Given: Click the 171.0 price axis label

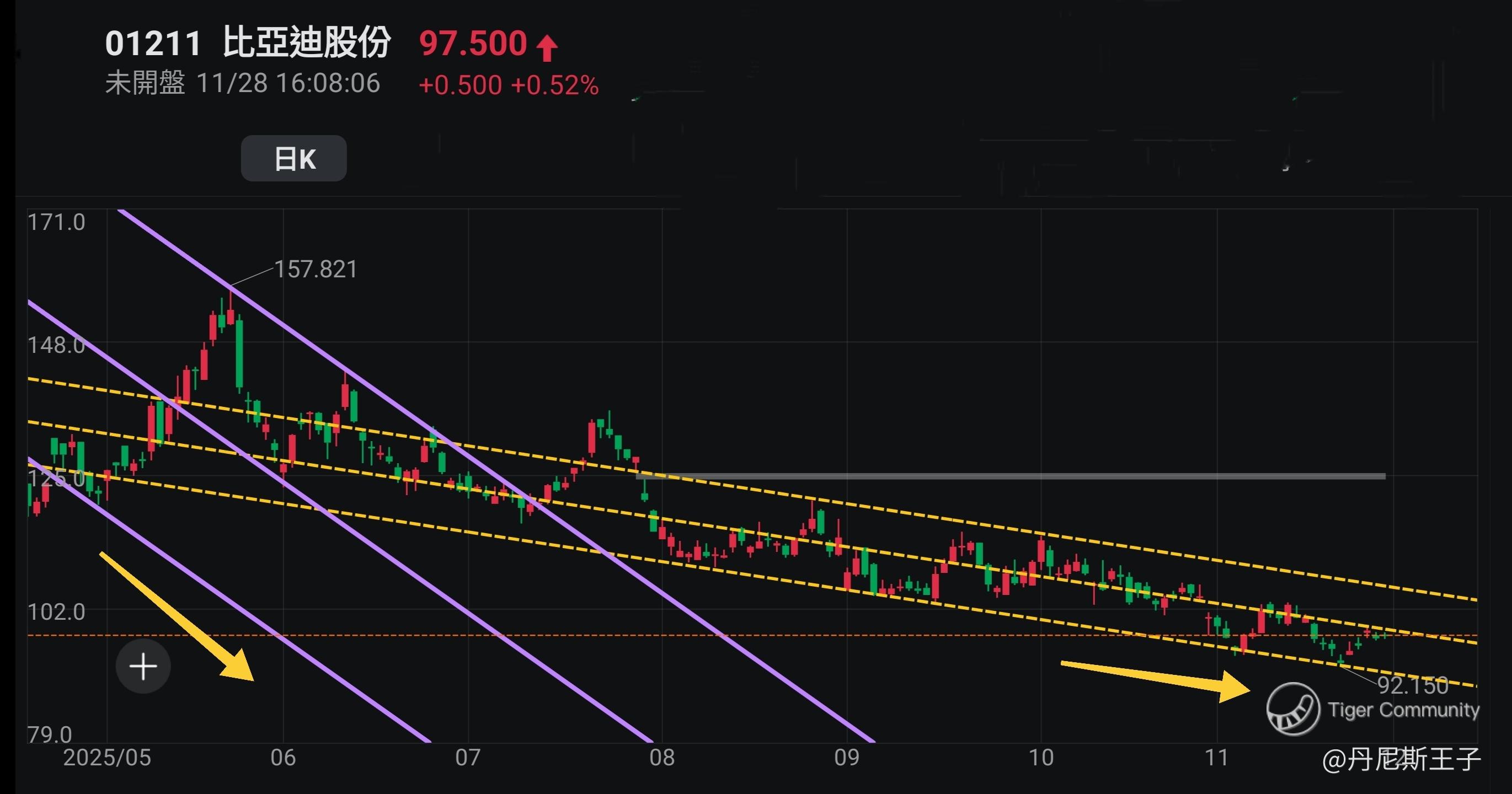Looking at the screenshot, I should tap(56, 222).
